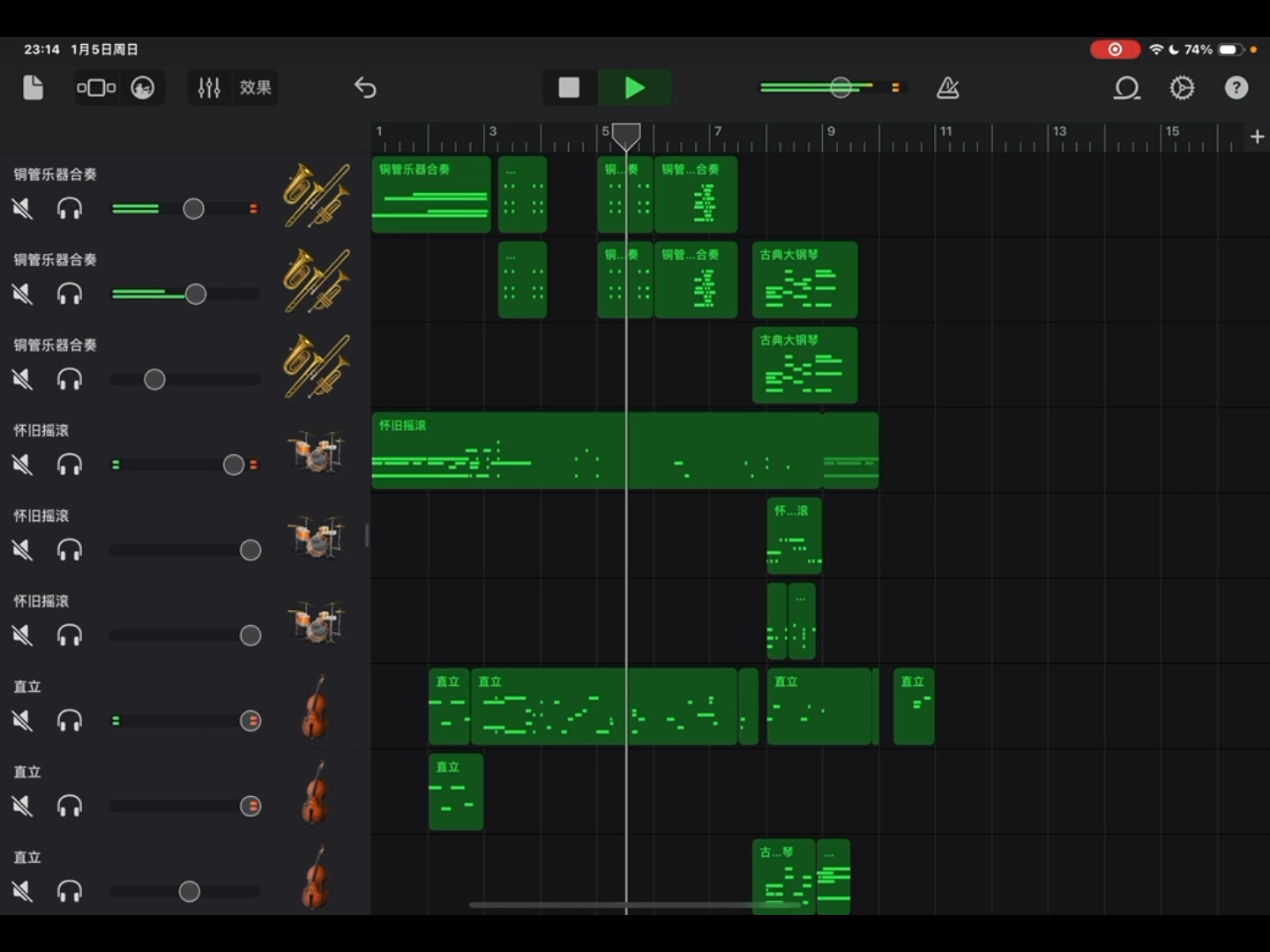Open My Songs document browser
Screen dimensions: 1270x952
coord(33,87)
